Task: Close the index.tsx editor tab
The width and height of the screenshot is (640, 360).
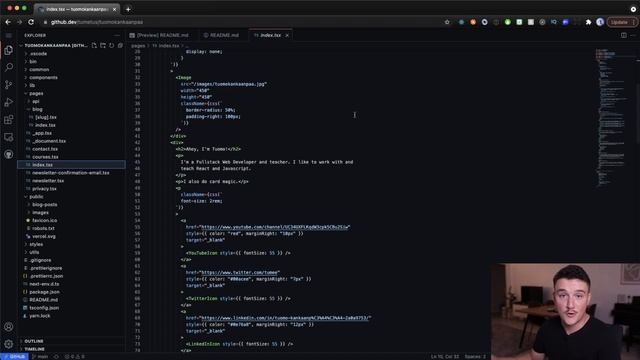Action: [287, 36]
